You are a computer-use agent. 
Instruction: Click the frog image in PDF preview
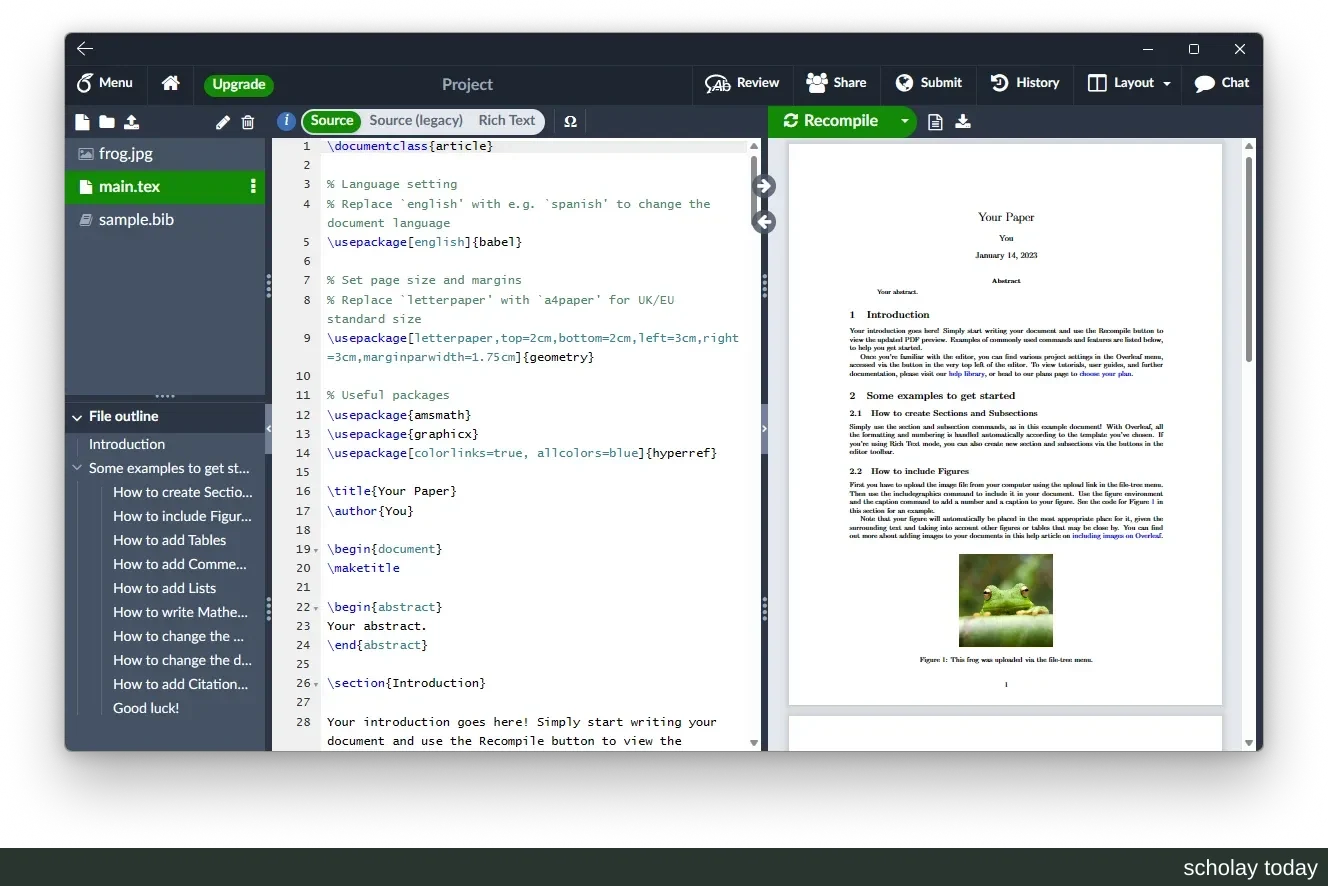click(x=1005, y=600)
